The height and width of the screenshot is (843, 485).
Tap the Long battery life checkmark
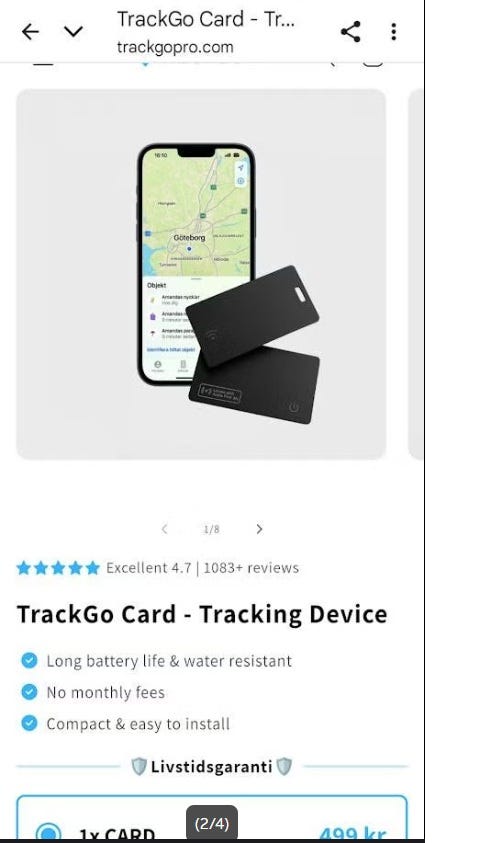point(29,660)
